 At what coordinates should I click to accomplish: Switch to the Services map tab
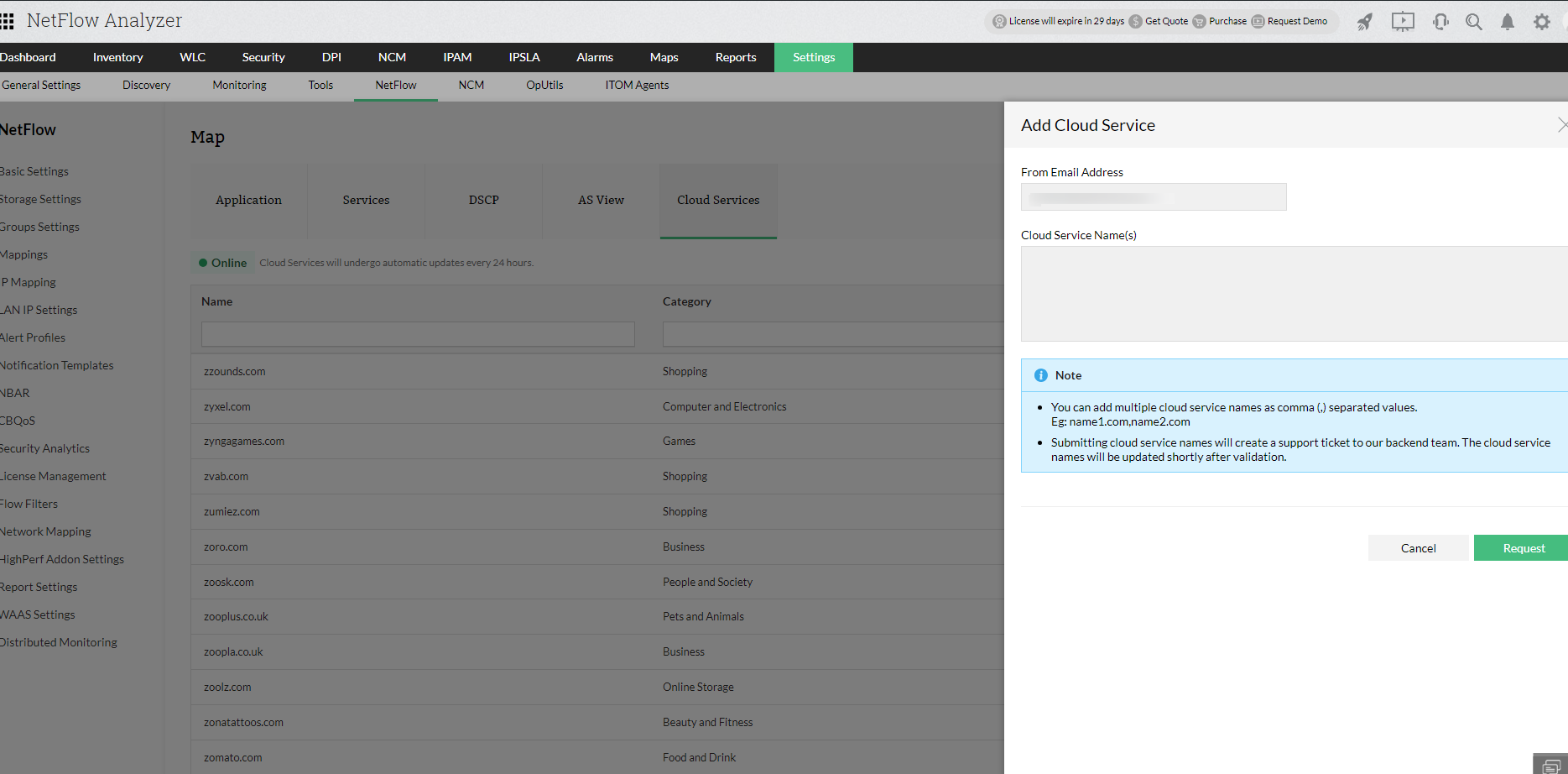tap(366, 201)
